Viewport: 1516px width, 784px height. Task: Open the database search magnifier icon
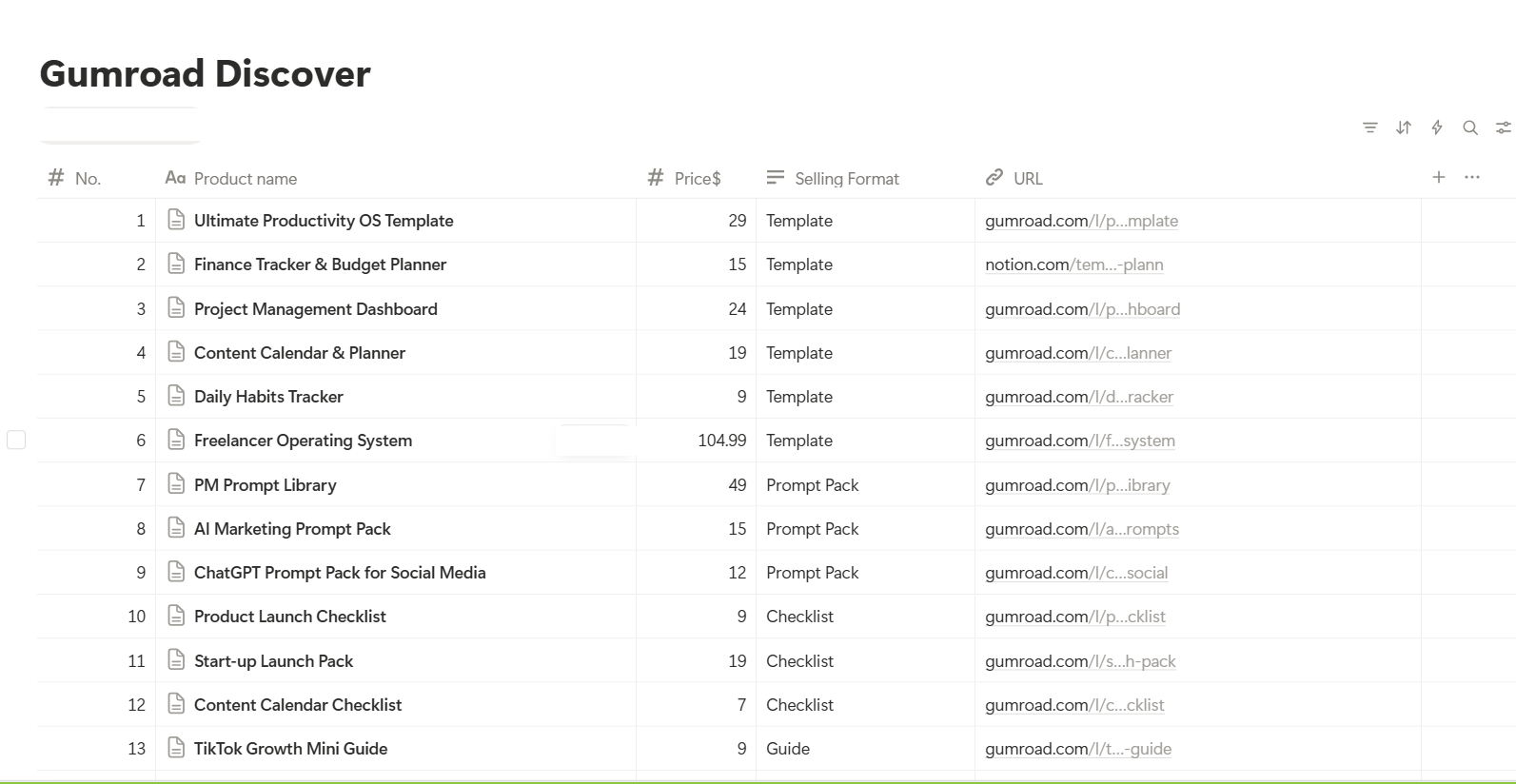pyautogui.click(x=1470, y=127)
